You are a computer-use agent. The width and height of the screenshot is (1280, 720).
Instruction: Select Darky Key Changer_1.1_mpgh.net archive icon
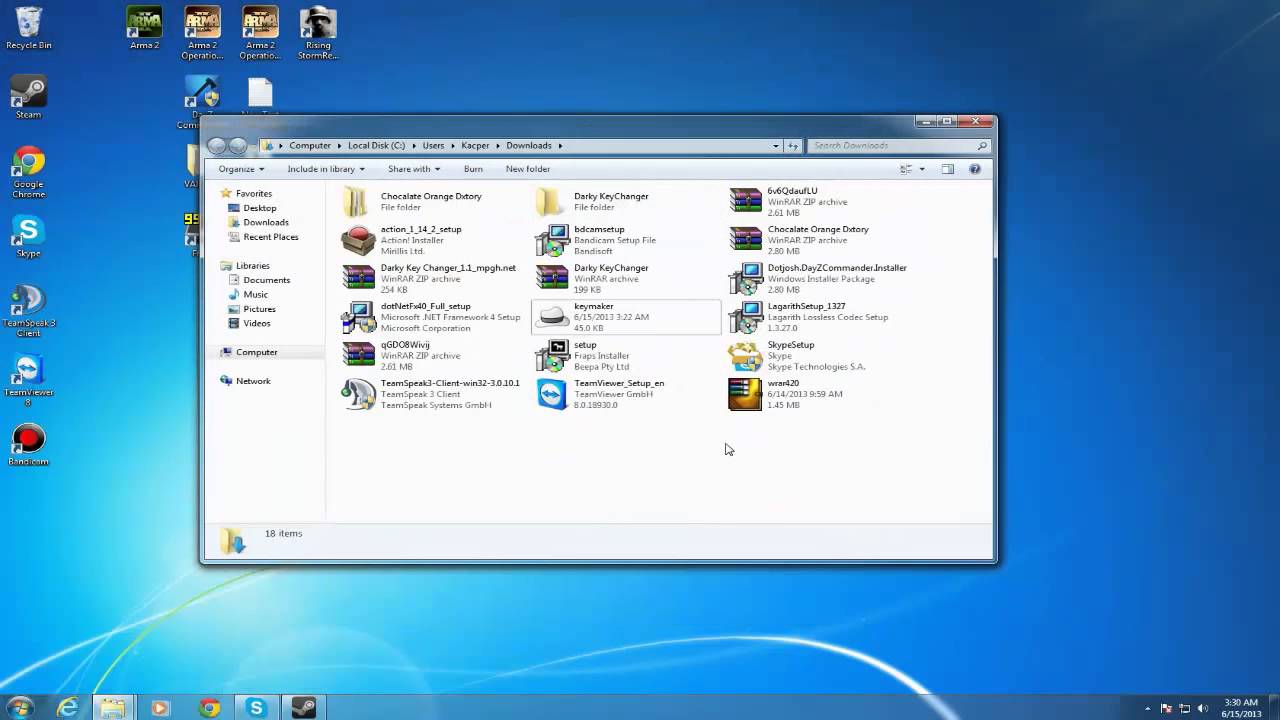(358, 278)
